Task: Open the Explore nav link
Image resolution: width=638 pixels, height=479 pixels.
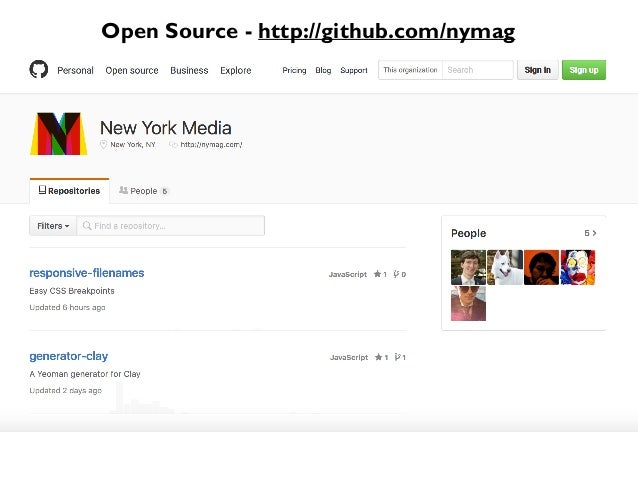Action: coord(236,70)
